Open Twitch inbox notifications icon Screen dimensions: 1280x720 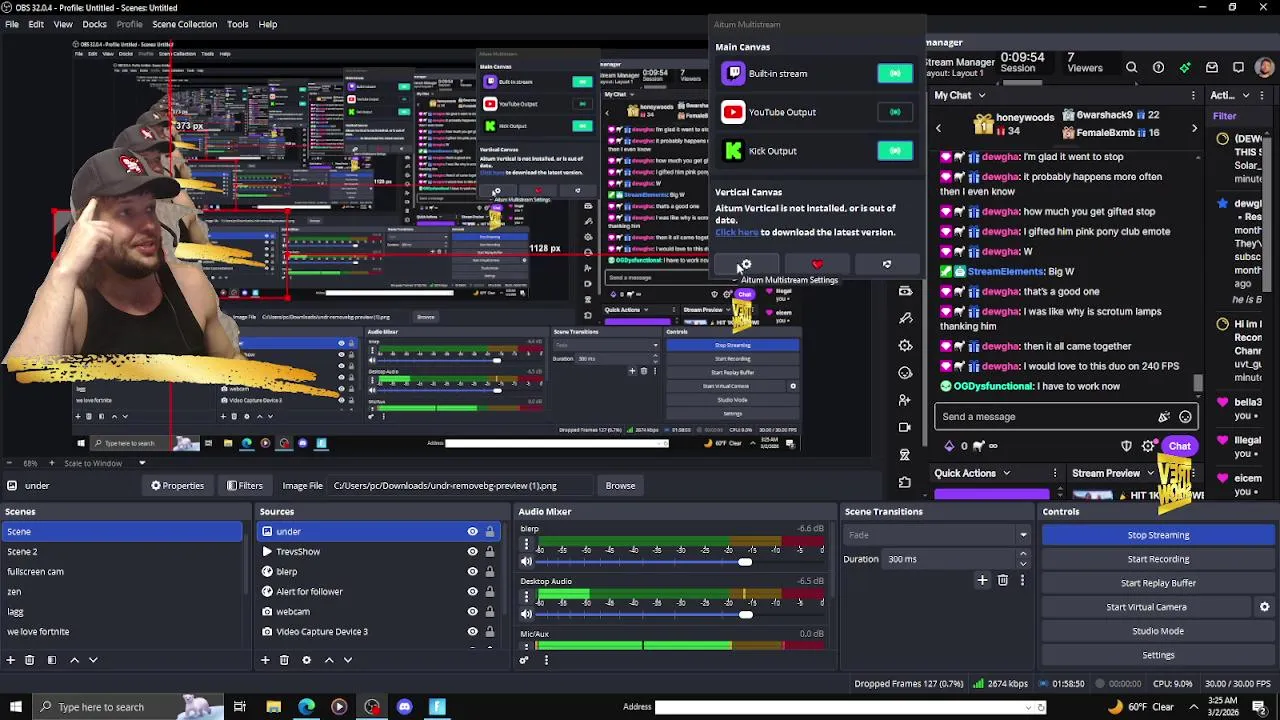1212,68
